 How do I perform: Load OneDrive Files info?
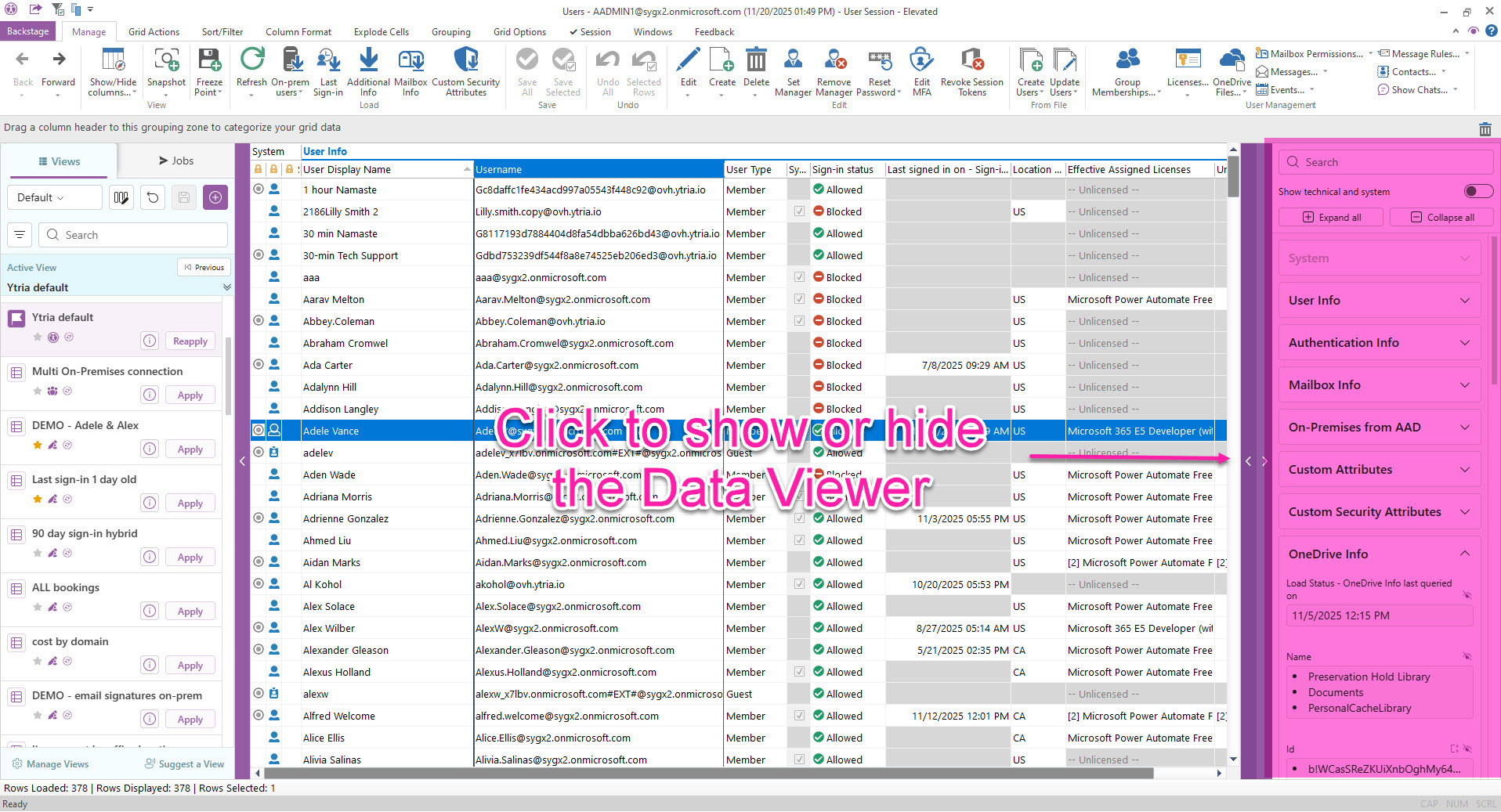coord(1232,70)
